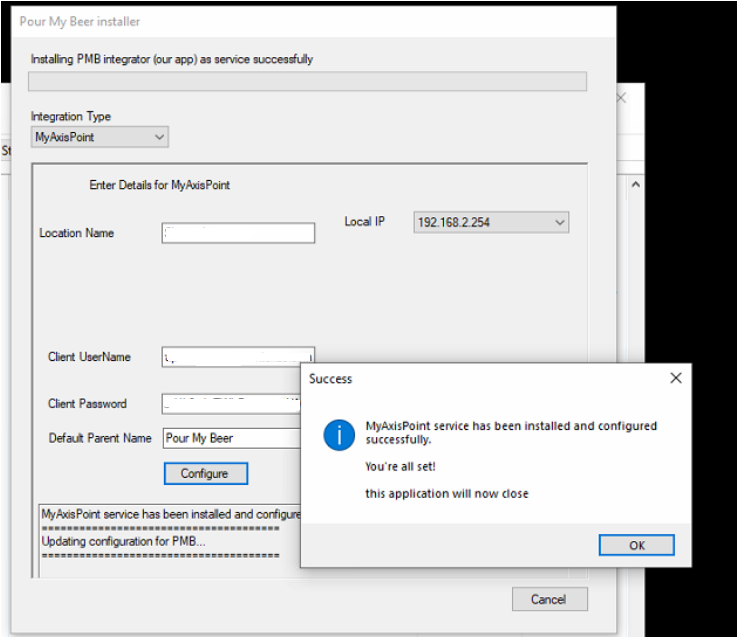
Task: Click OK in the Success dialog
Action: pos(636,545)
